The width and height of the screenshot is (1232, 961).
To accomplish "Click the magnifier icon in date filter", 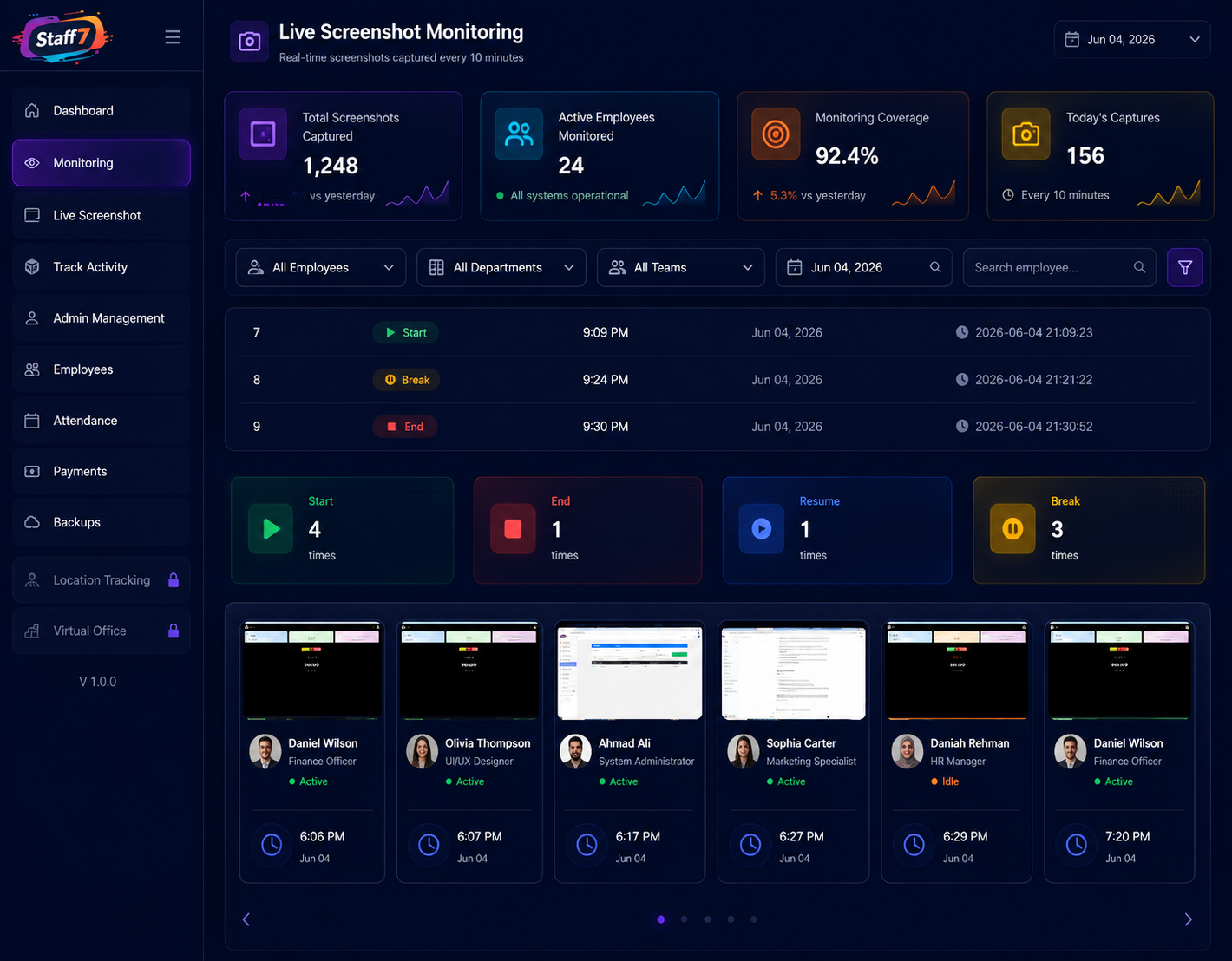I will click(935, 267).
